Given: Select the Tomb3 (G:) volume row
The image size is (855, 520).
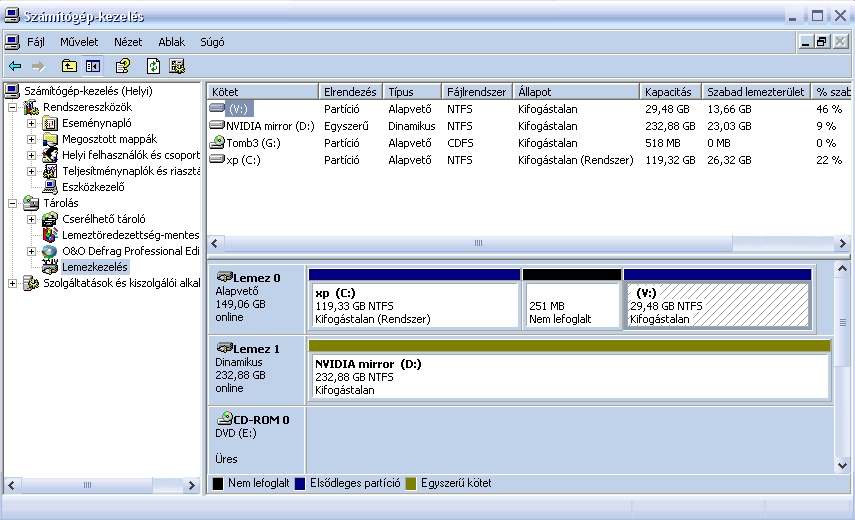Looking at the screenshot, I should pyautogui.click(x=255, y=143).
